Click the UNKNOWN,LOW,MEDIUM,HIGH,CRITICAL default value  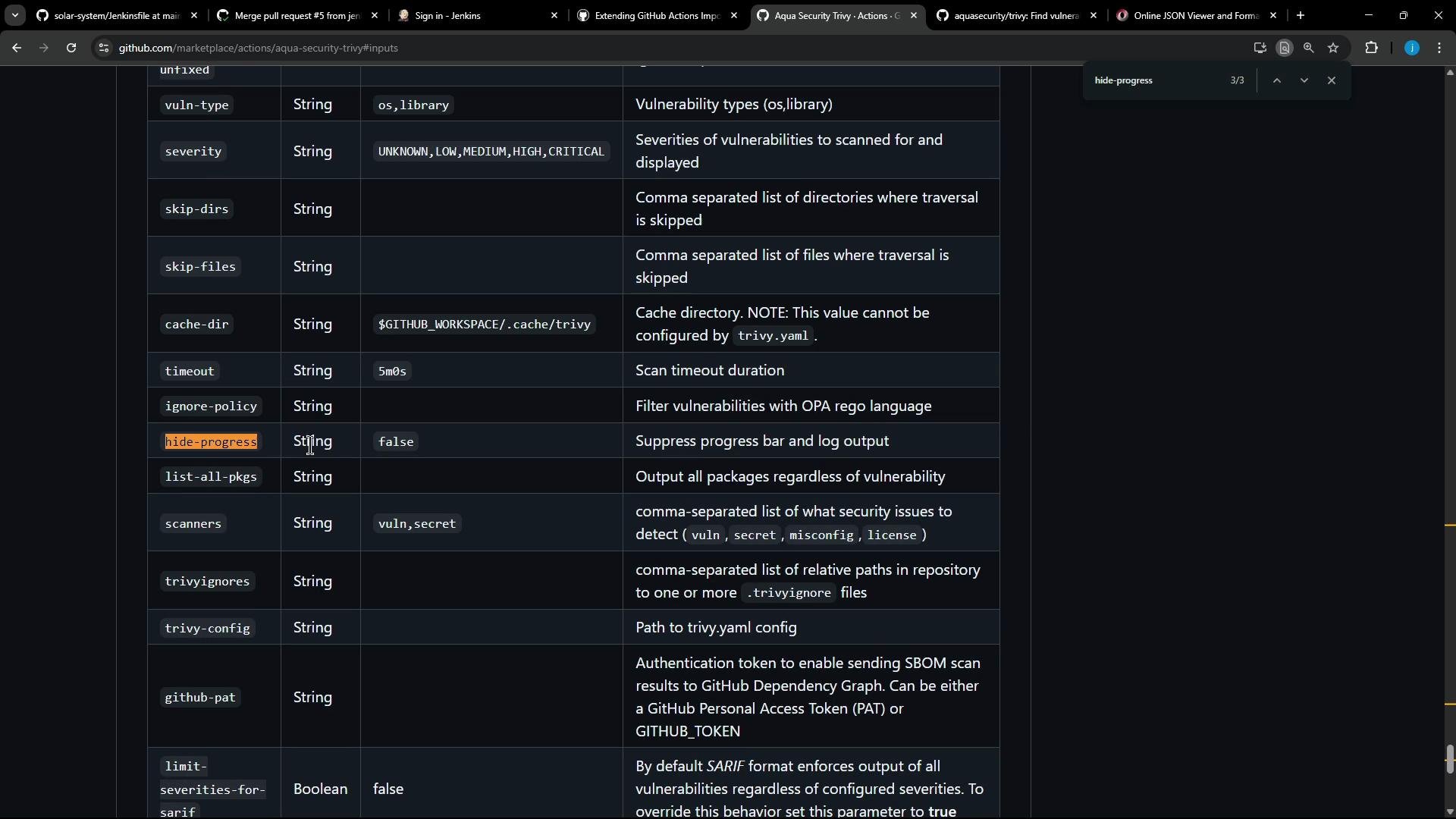491,151
